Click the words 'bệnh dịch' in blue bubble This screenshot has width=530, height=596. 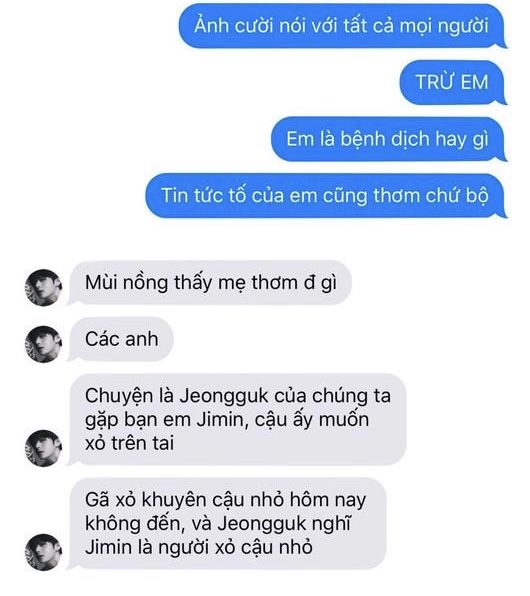[x=385, y=139]
